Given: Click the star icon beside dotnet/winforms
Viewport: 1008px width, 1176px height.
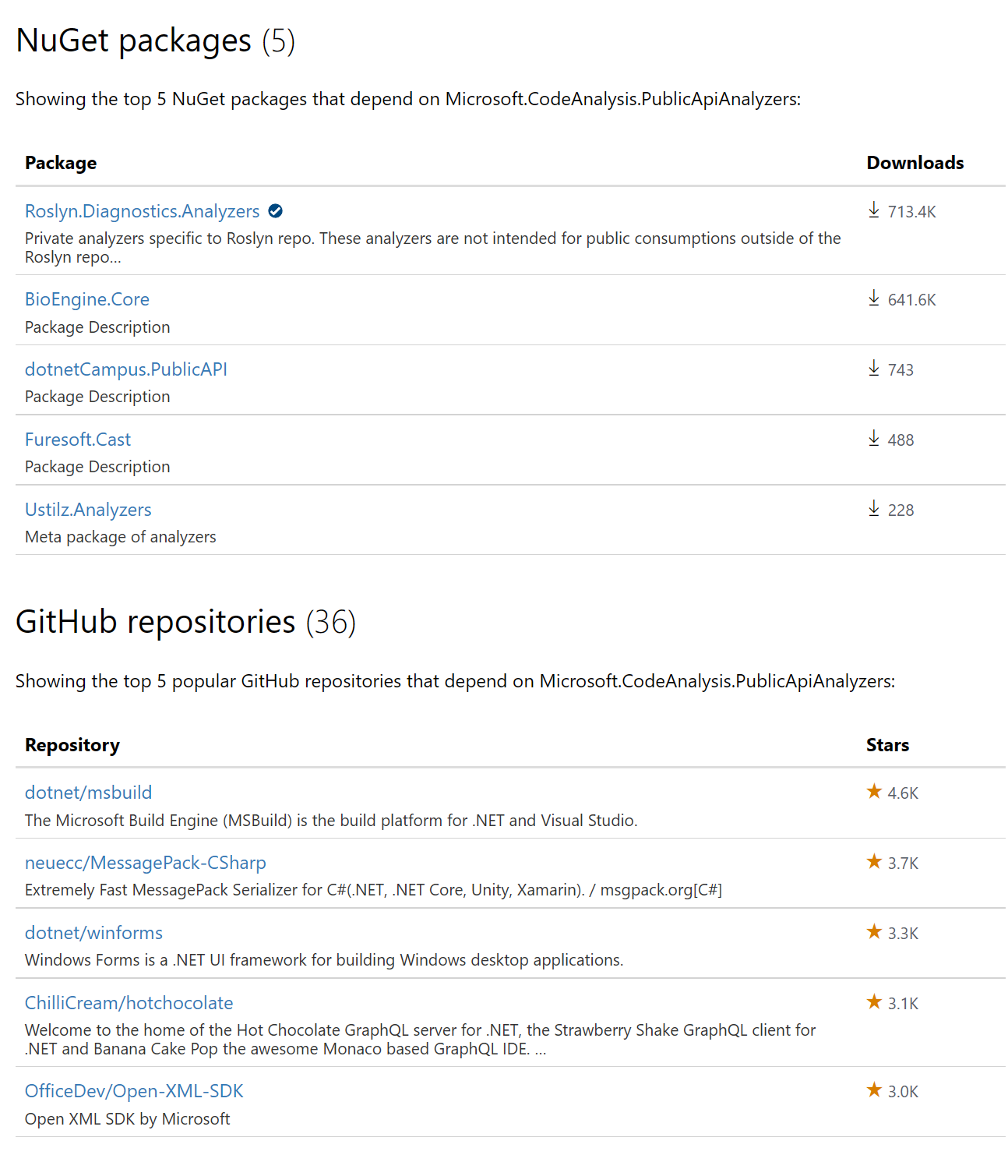Looking at the screenshot, I should [x=873, y=931].
